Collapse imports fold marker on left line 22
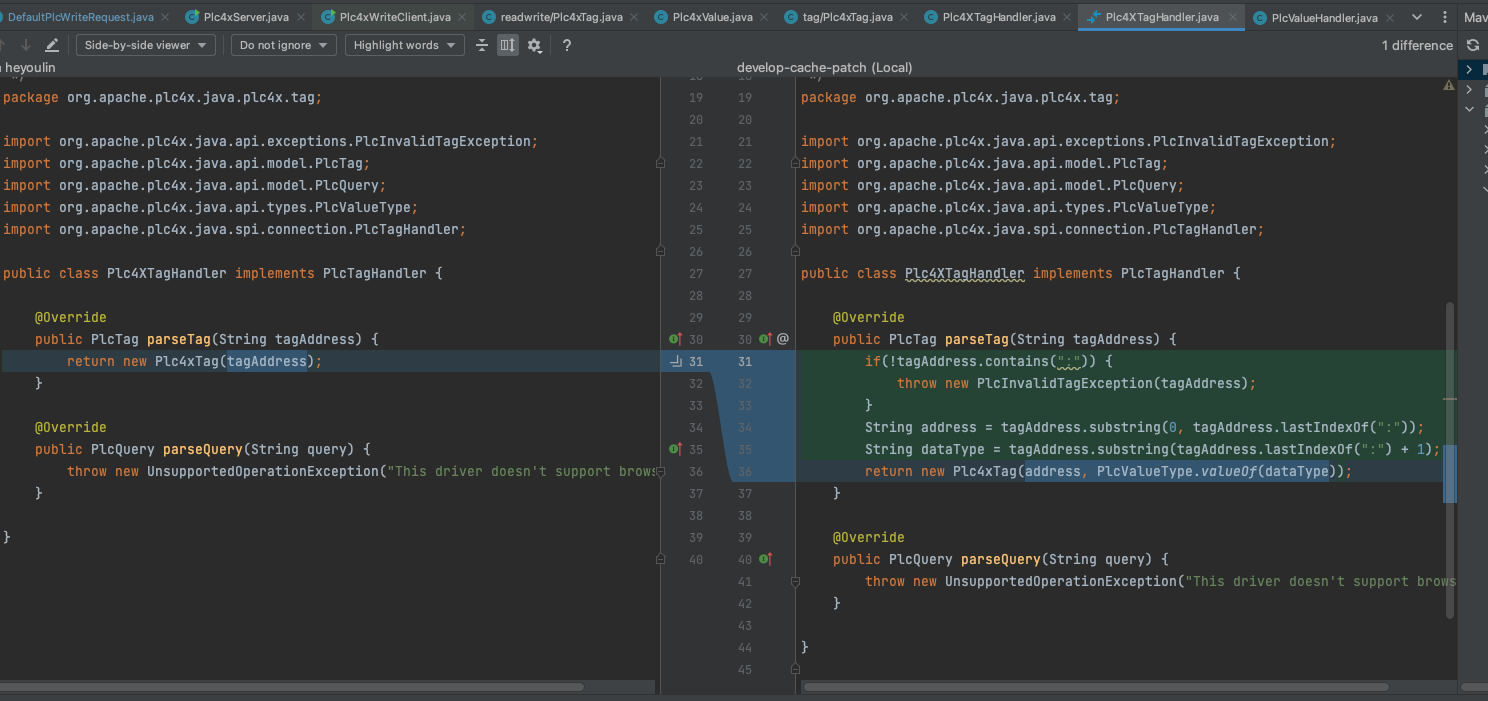Viewport: 1488px width, 701px height. [x=660, y=163]
